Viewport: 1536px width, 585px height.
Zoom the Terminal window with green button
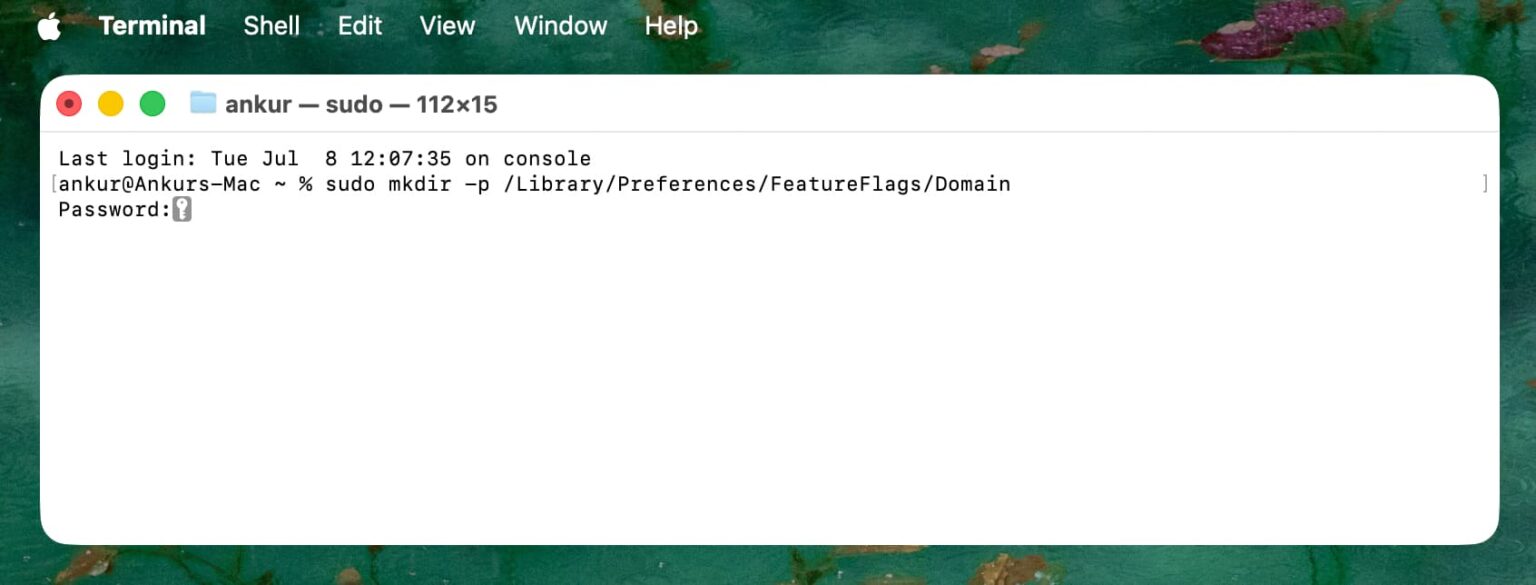point(152,103)
